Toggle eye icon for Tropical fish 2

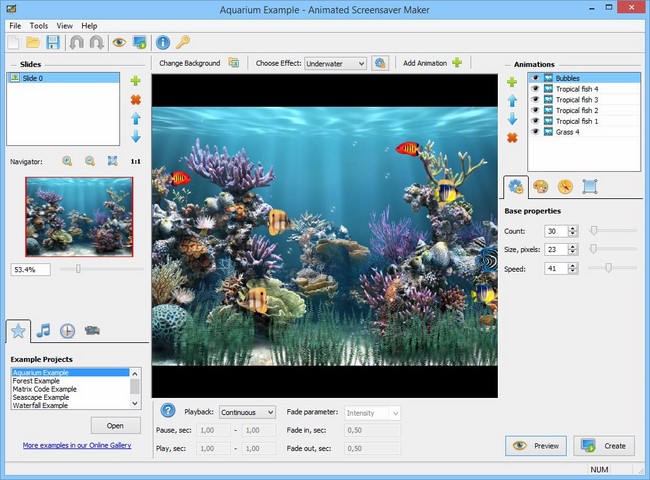pyautogui.click(x=535, y=110)
